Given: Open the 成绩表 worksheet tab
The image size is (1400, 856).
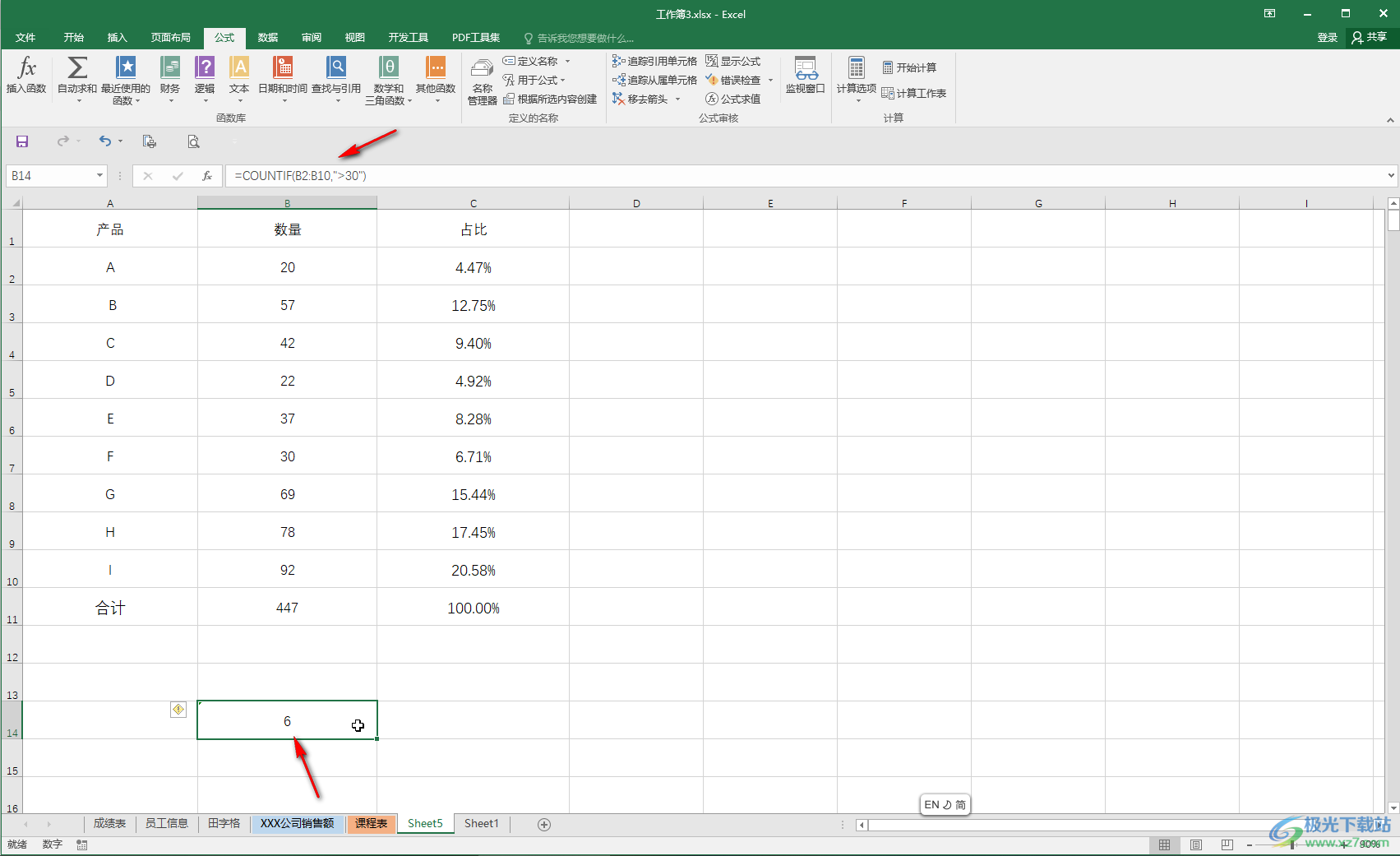Looking at the screenshot, I should point(109,824).
